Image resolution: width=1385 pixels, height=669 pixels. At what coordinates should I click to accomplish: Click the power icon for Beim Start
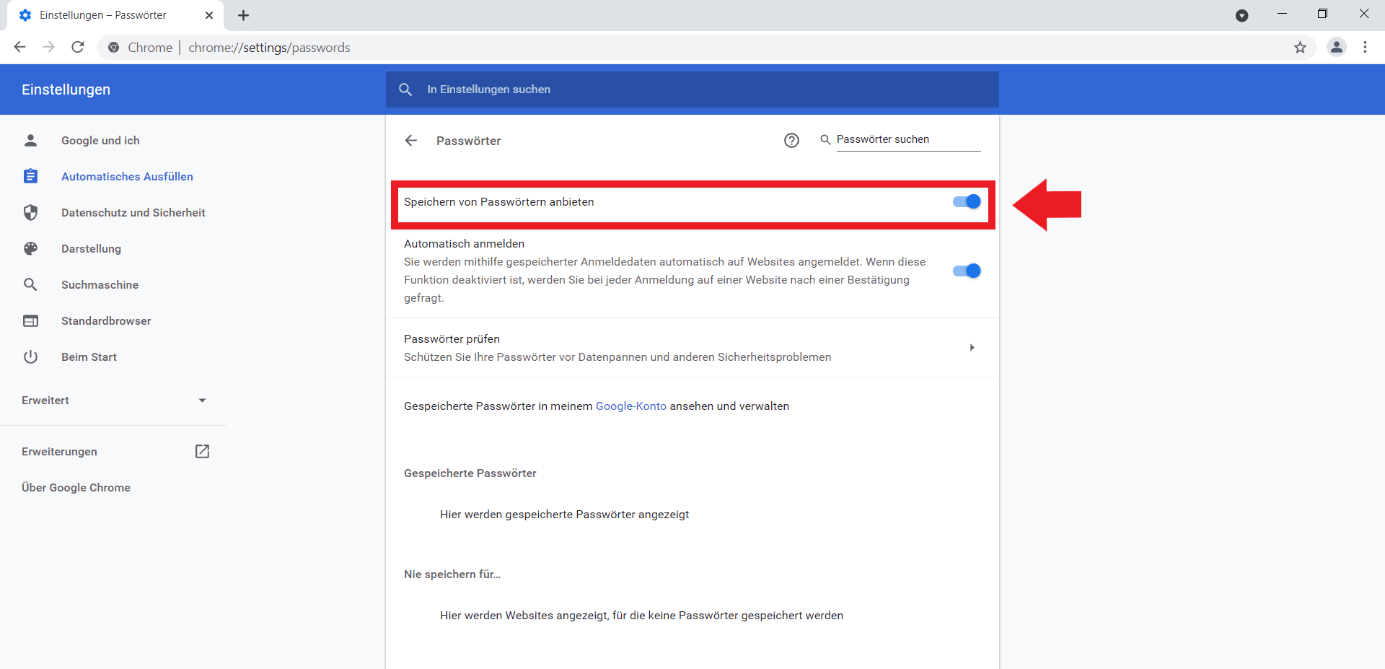[x=31, y=357]
